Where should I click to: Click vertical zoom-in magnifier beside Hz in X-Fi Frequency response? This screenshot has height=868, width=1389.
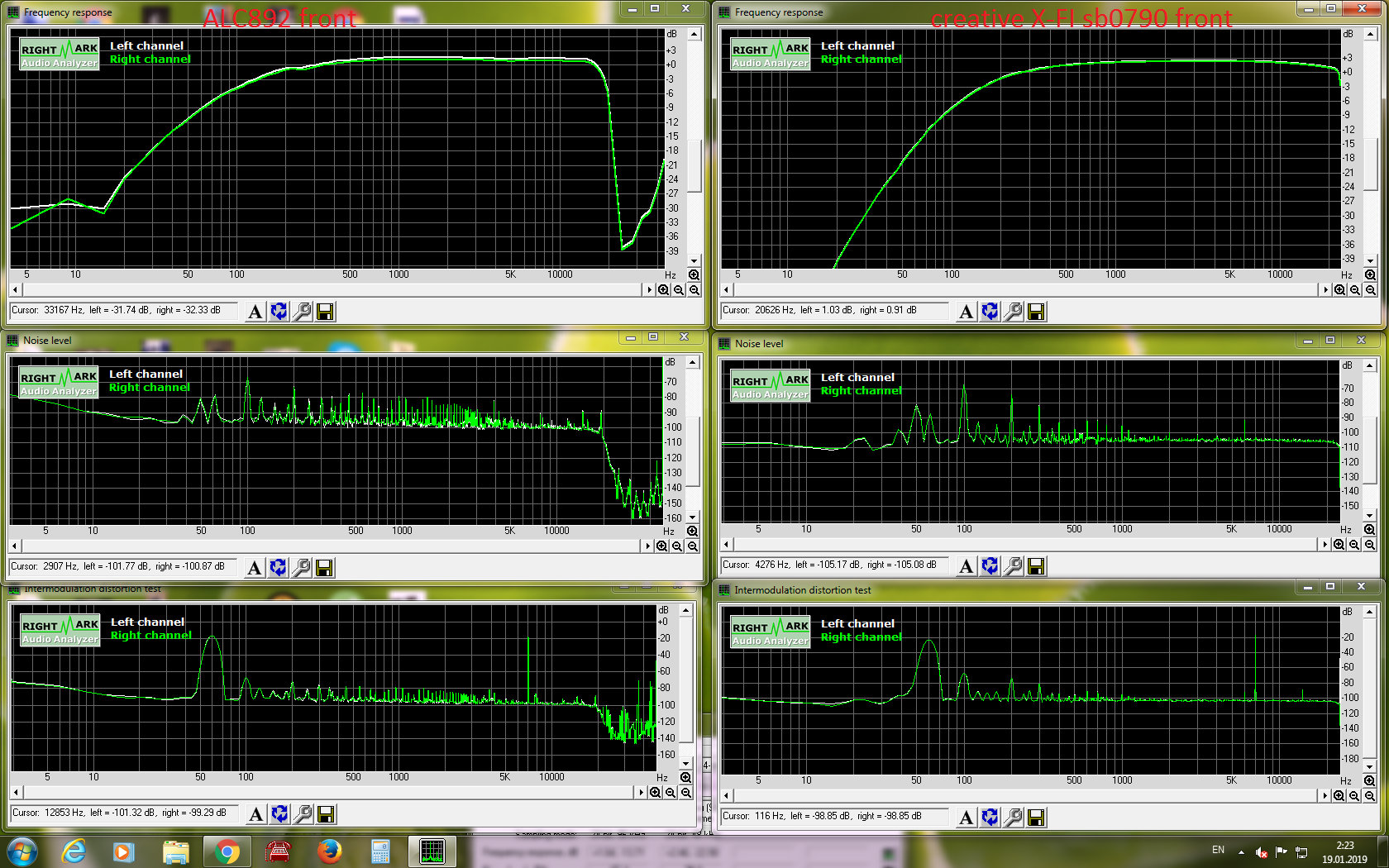point(1371,275)
